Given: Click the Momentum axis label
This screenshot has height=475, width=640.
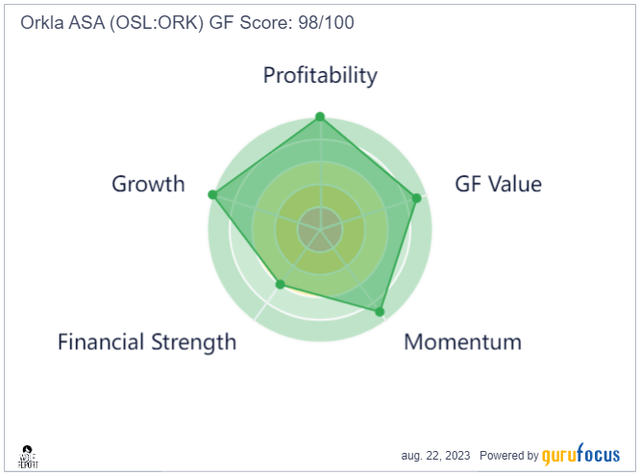Looking at the screenshot, I should click(462, 342).
